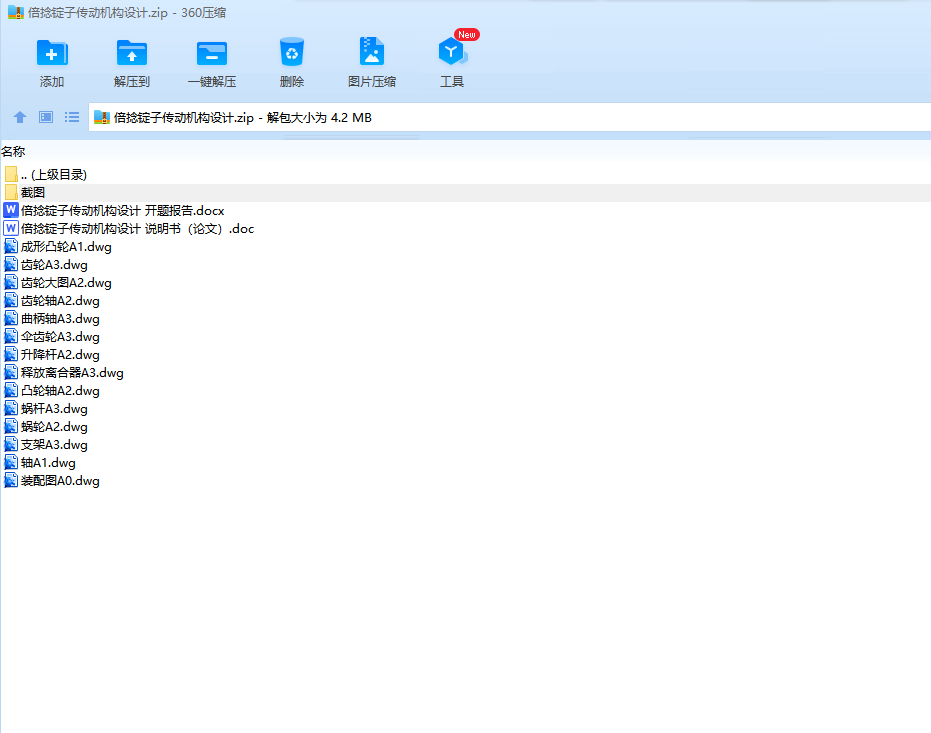931x733 pixels.
Task: Click the address bar path field
Action: [x=509, y=118]
